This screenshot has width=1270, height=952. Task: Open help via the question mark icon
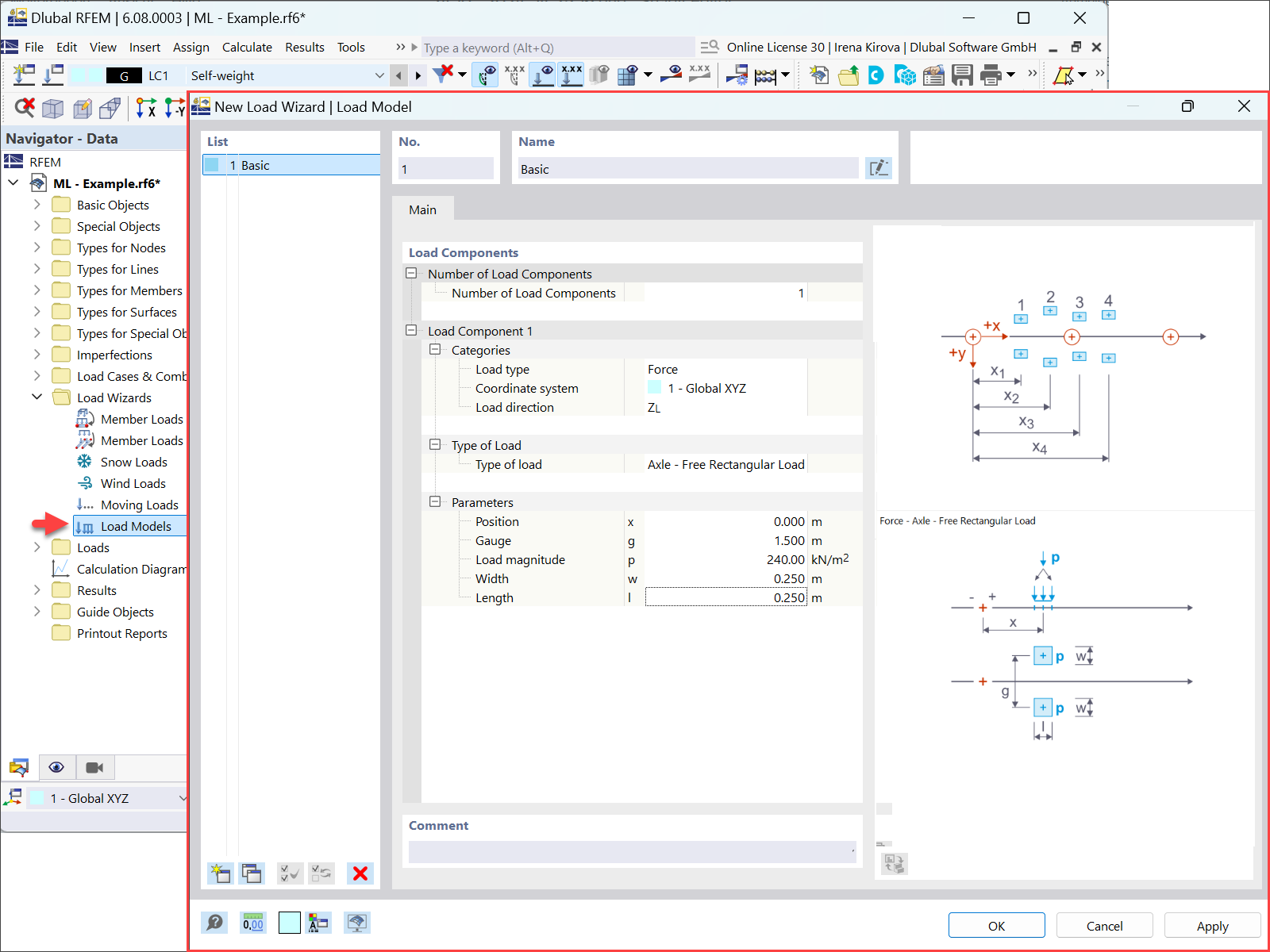pos(214,923)
